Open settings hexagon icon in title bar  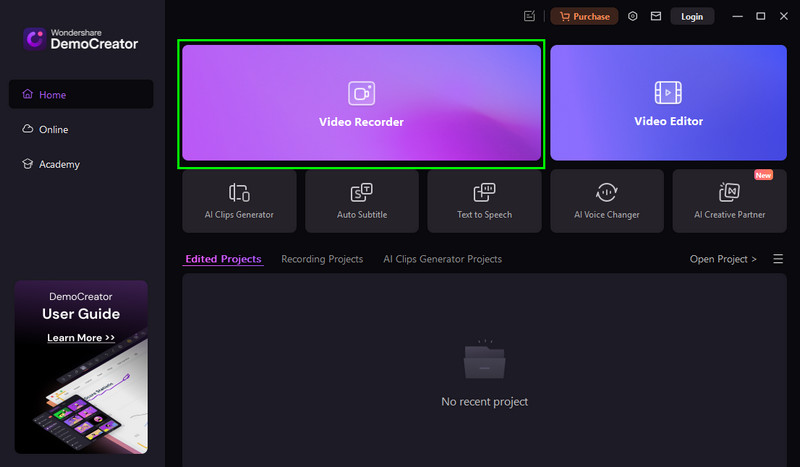point(633,16)
